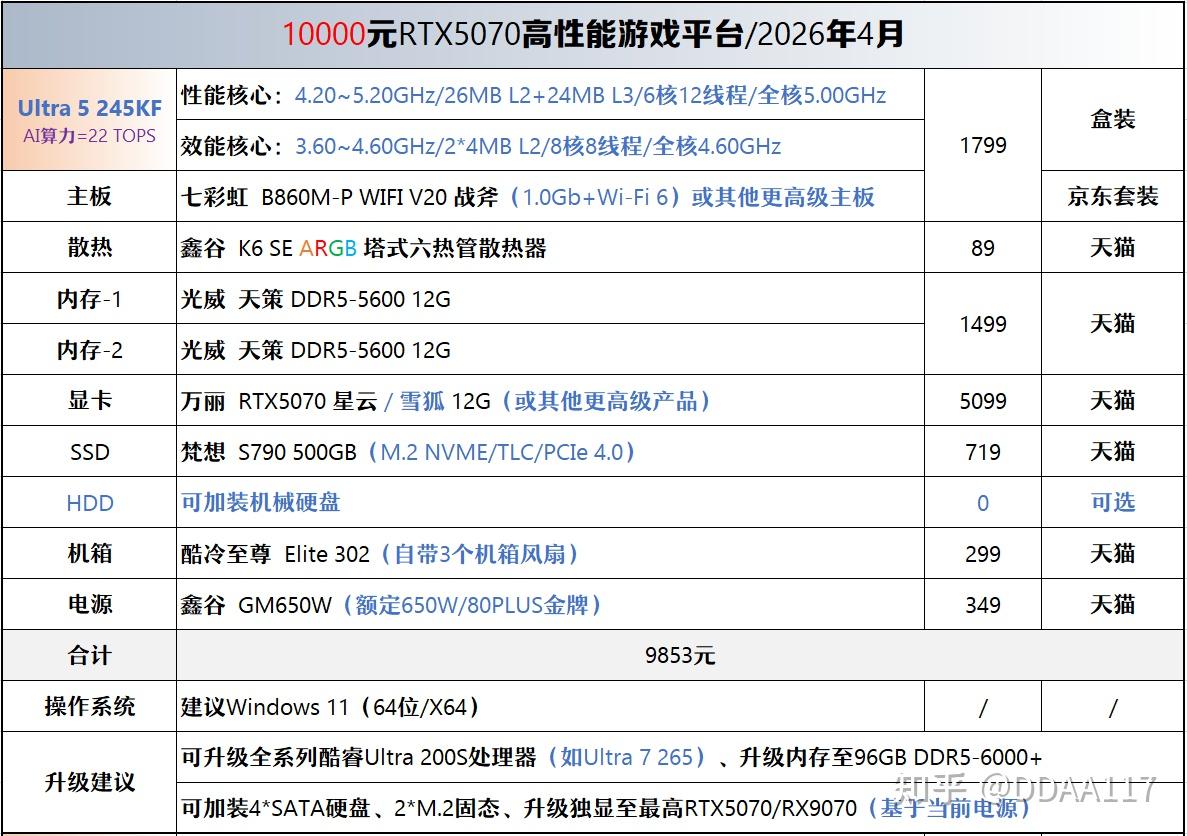Click the blue 可选 label in HDD row

(x=1113, y=503)
